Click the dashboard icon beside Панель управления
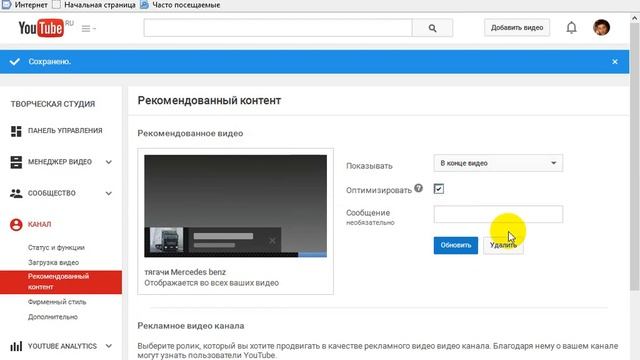 coord(16,131)
